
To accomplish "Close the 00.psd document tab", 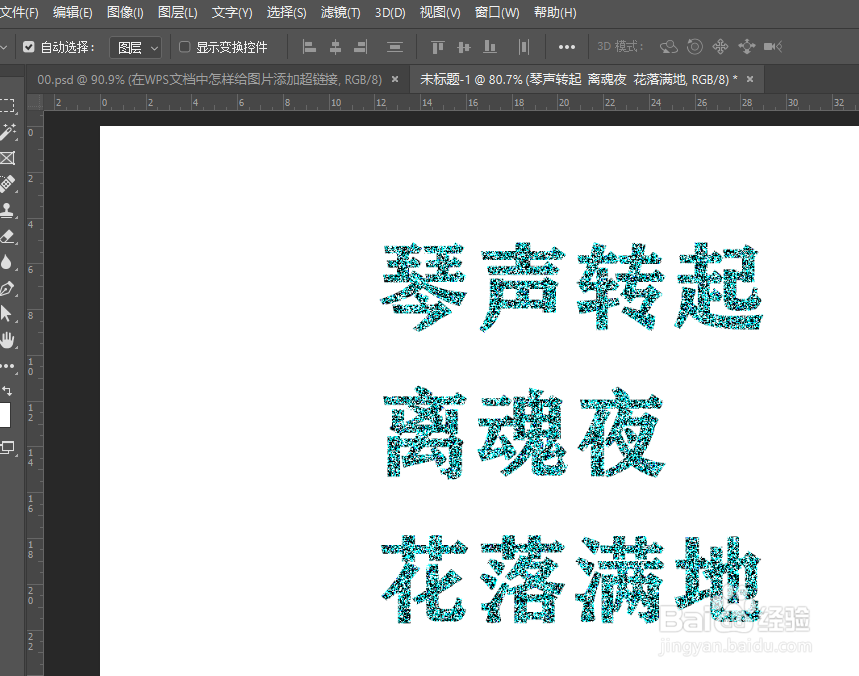I will 395,79.
